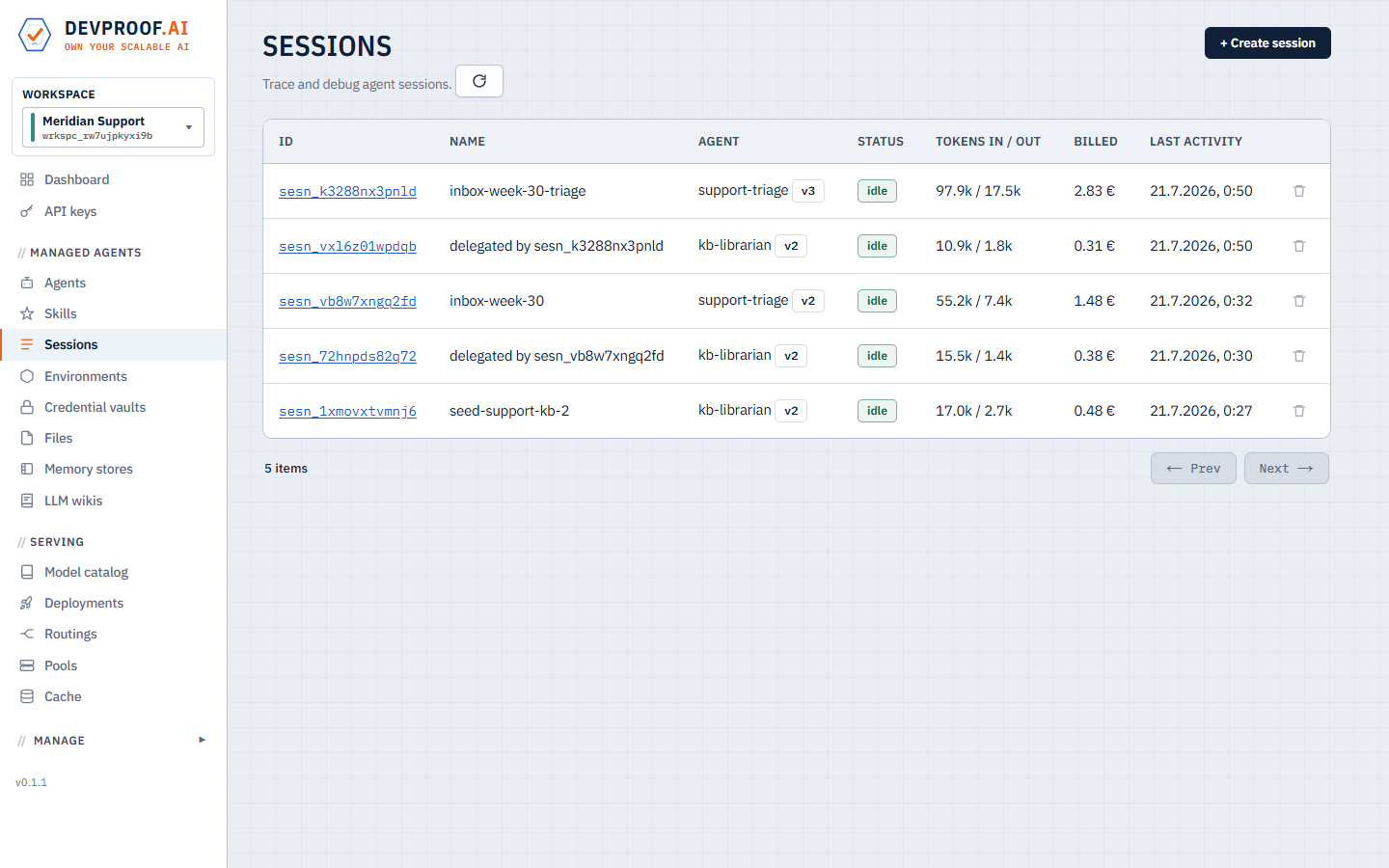Click idle status badge of inbox-week-30-triage
Screen dimensions: 1389x868
click(x=877, y=191)
